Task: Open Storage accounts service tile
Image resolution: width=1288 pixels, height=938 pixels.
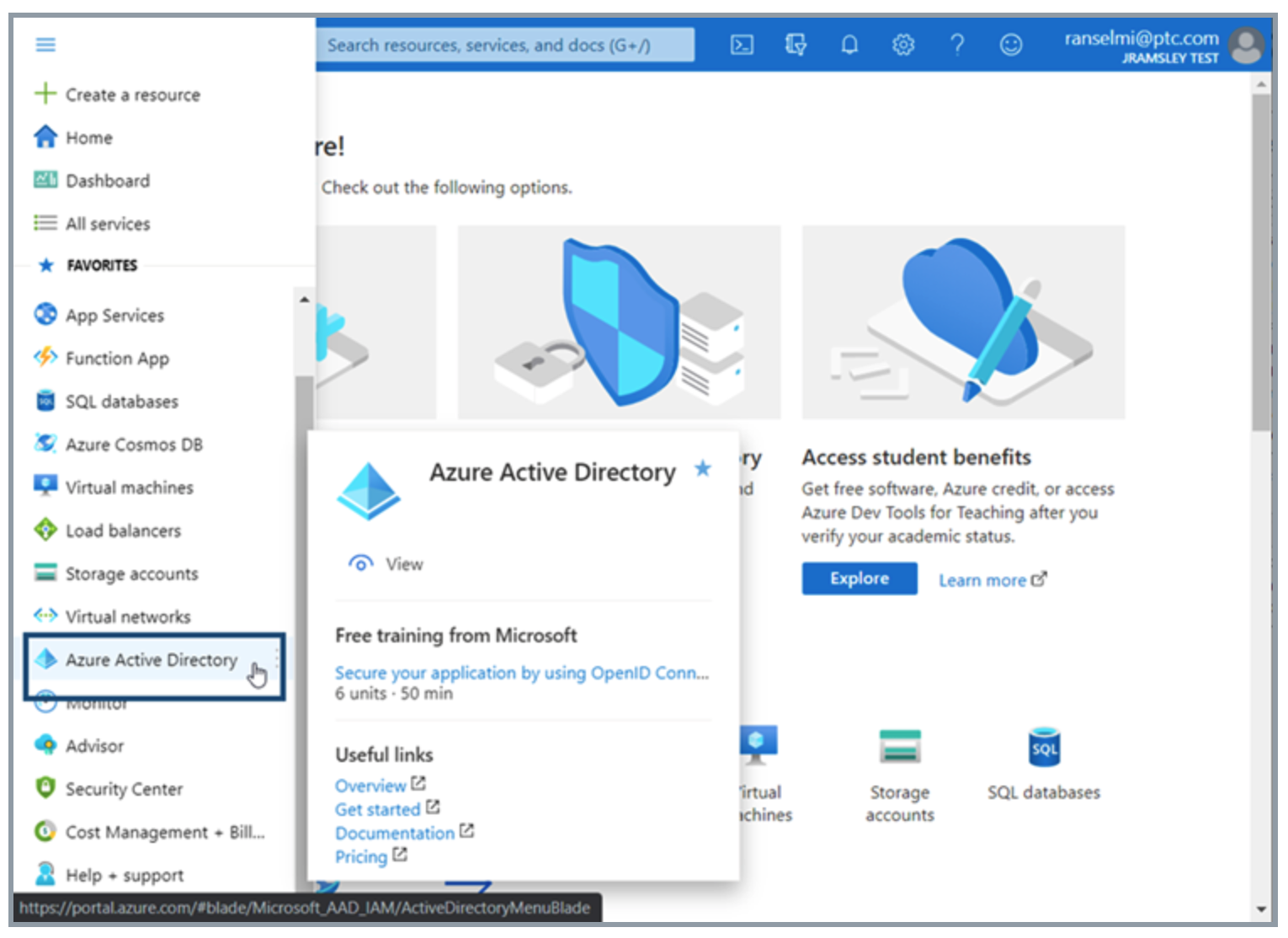Action: tap(900, 775)
